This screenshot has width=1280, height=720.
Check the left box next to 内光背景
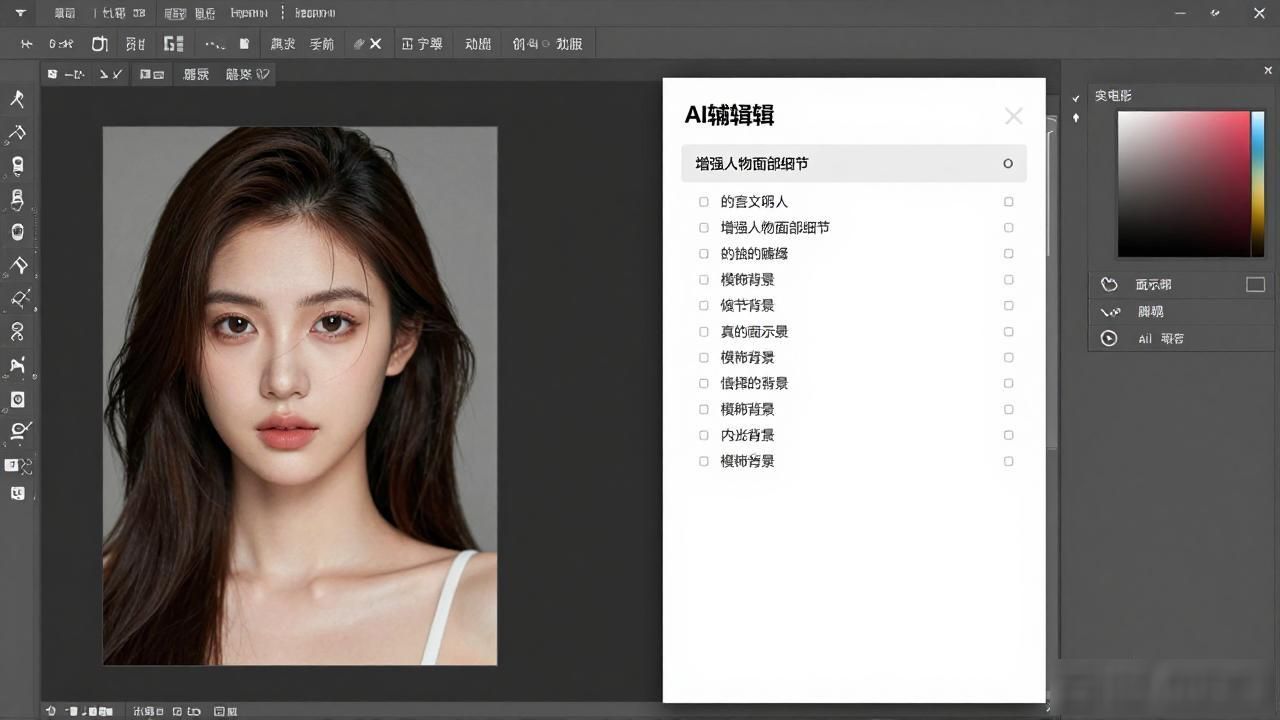pyautogui.click(x=704, y=435)
